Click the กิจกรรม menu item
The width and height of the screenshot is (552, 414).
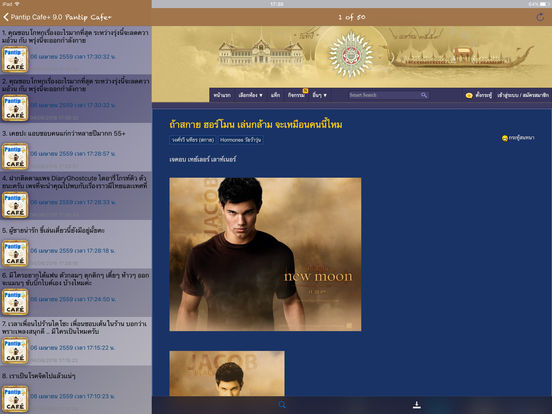tap(296, 95)
